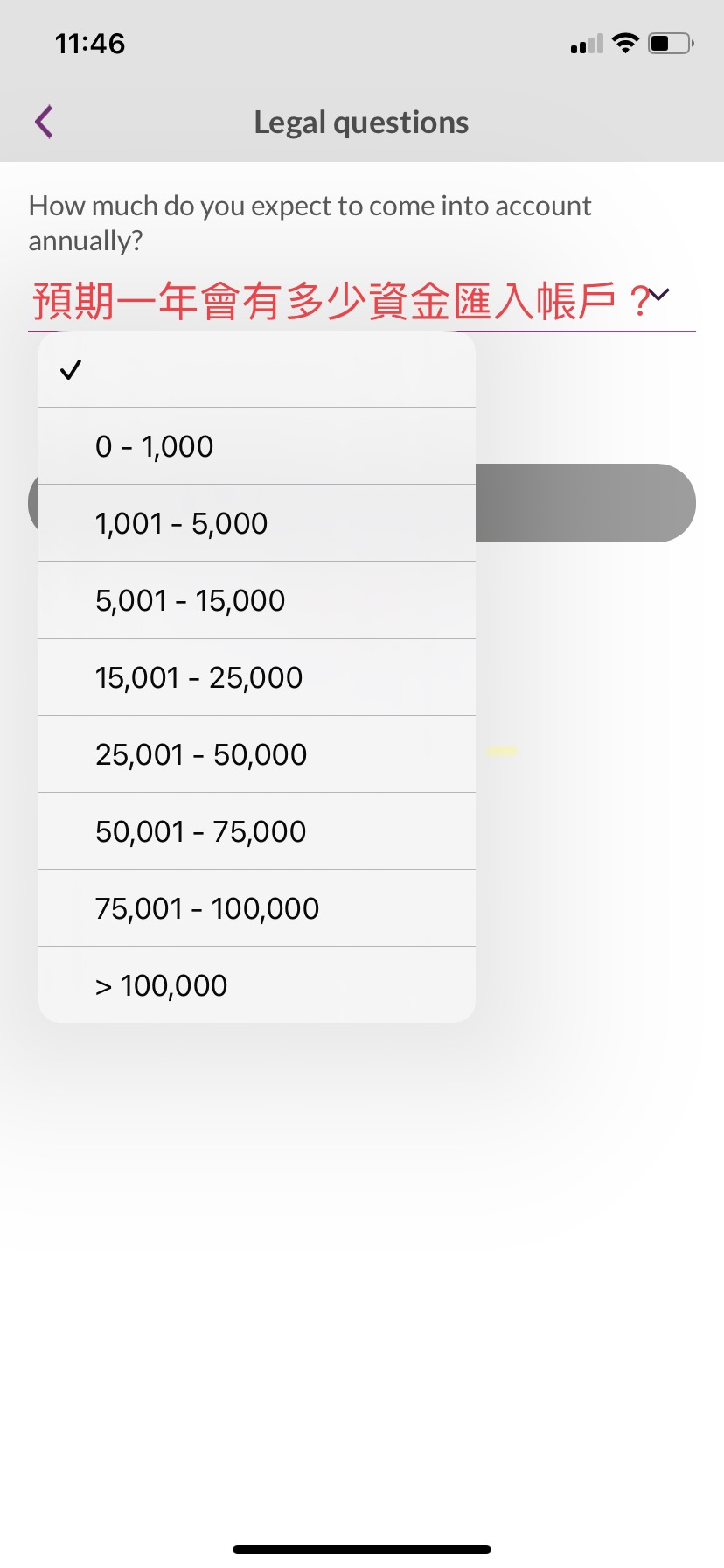Pick the 50,001 - 75,000 range
724x1568 pixels.
point(257,831)
